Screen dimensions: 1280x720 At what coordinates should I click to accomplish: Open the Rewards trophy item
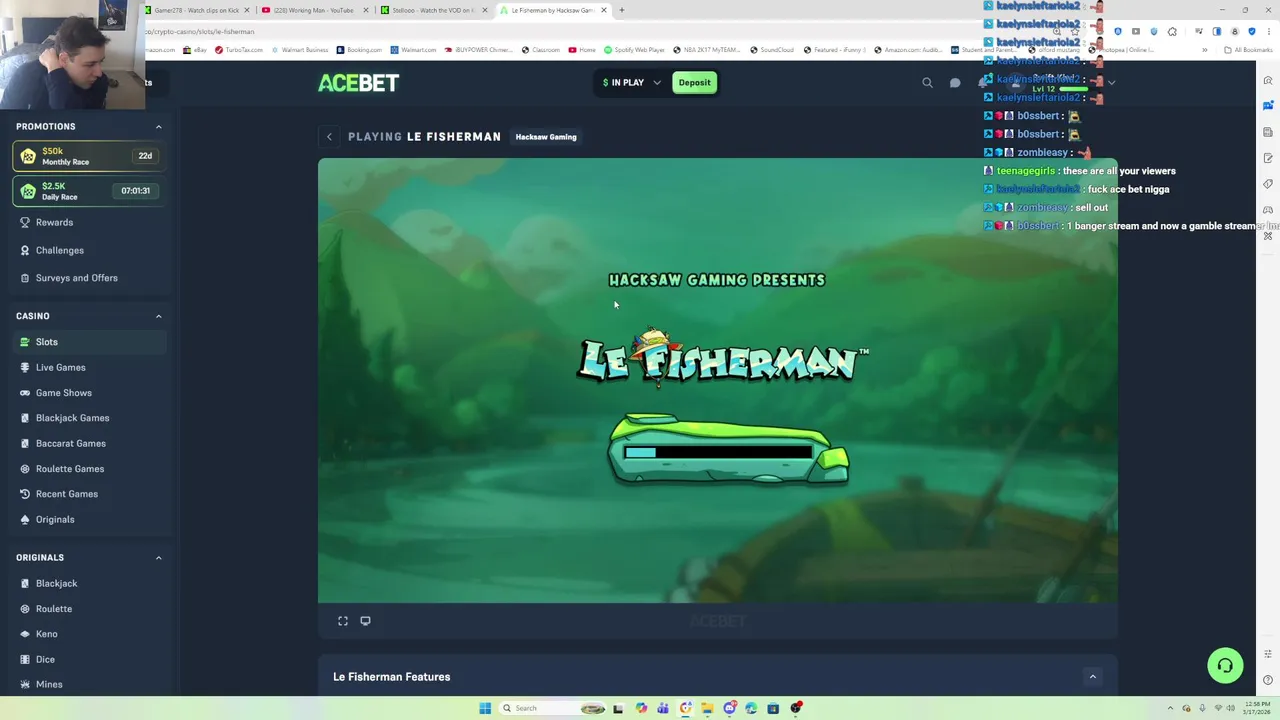(x=88, y=222)
